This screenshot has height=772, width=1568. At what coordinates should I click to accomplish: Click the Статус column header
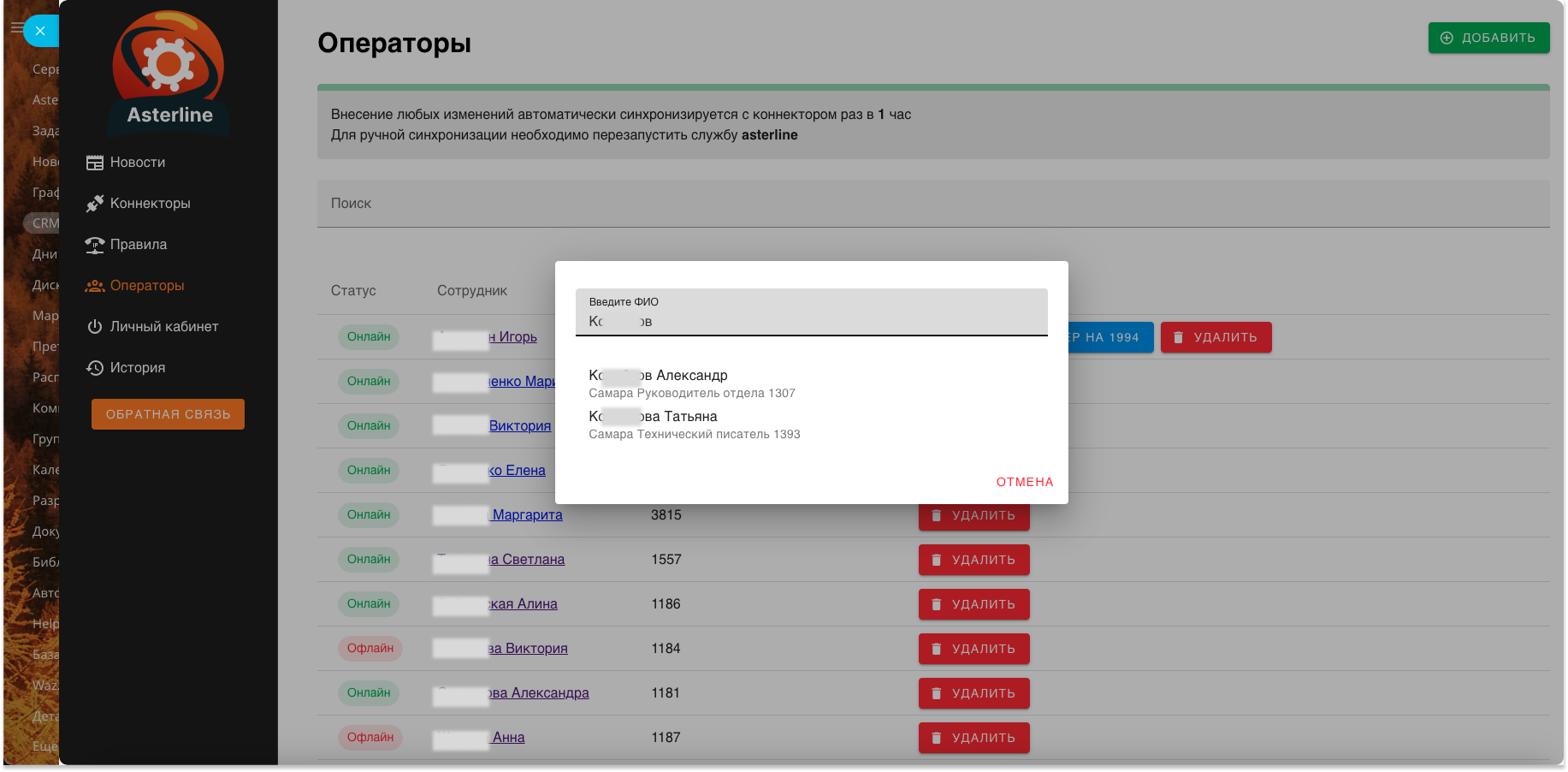[353, 291]
